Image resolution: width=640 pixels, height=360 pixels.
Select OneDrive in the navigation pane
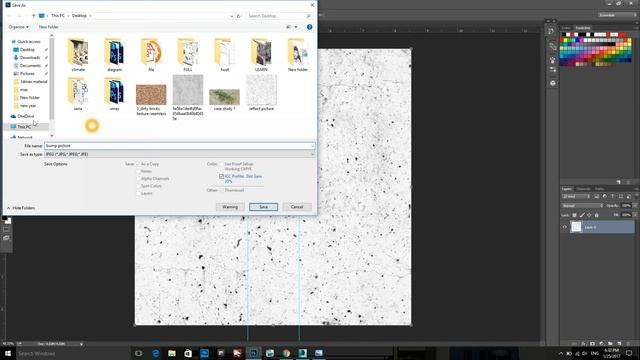pyautogui.click(x=25, y=116)
